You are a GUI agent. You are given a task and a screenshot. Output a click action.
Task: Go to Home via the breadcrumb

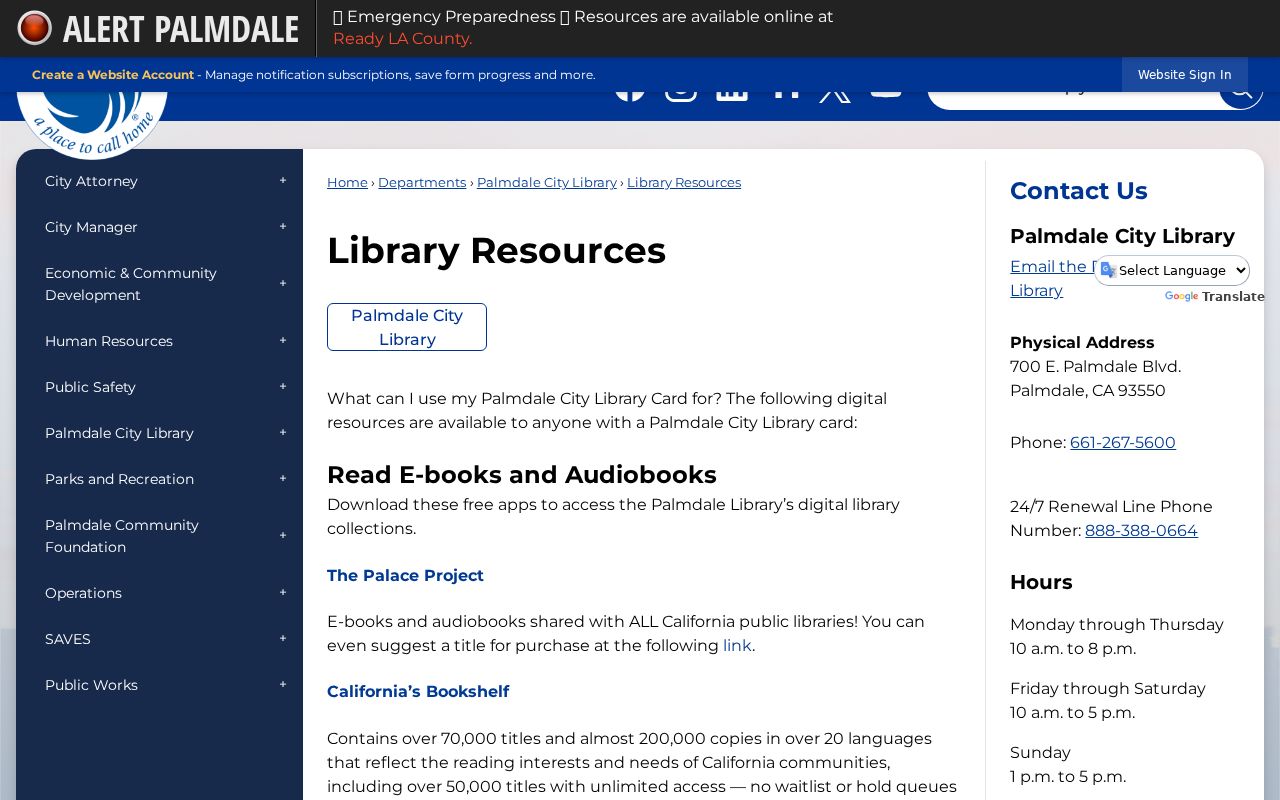[347, 182]
